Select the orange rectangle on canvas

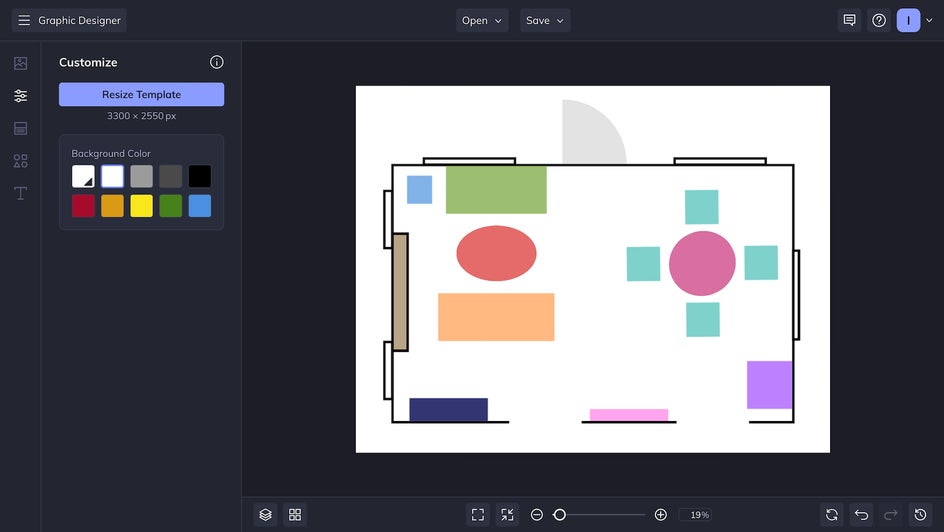(x=496, y=317)
